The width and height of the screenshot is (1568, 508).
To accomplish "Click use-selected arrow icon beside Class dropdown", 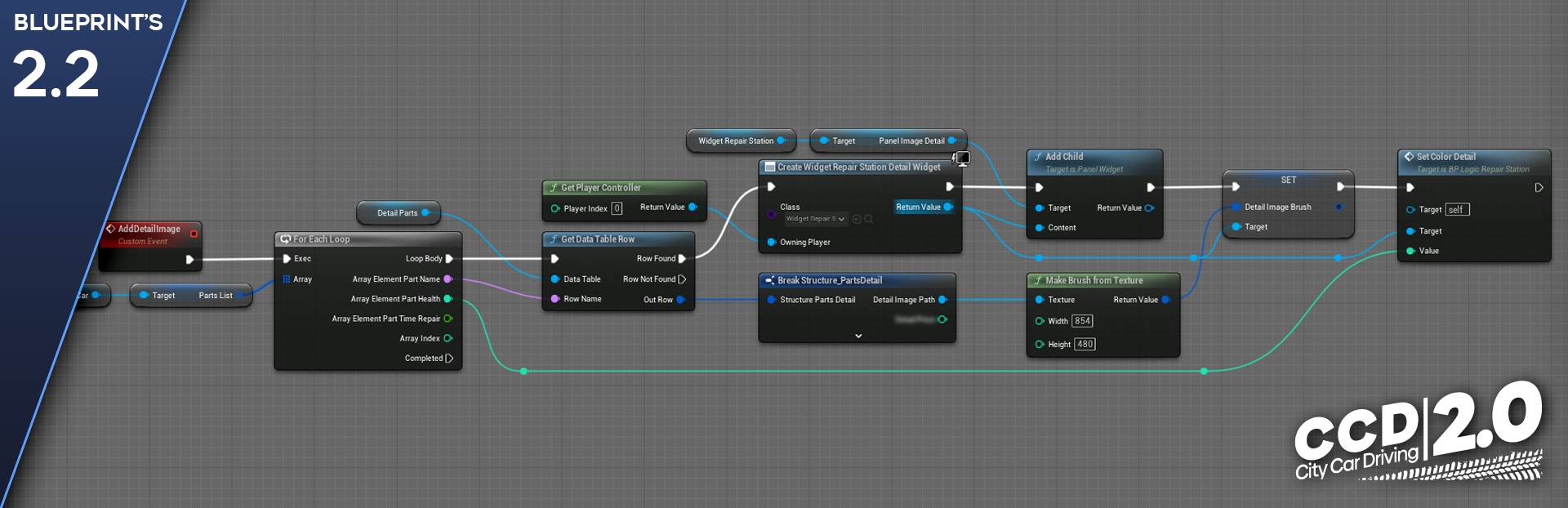I will [x=857, y=219].
